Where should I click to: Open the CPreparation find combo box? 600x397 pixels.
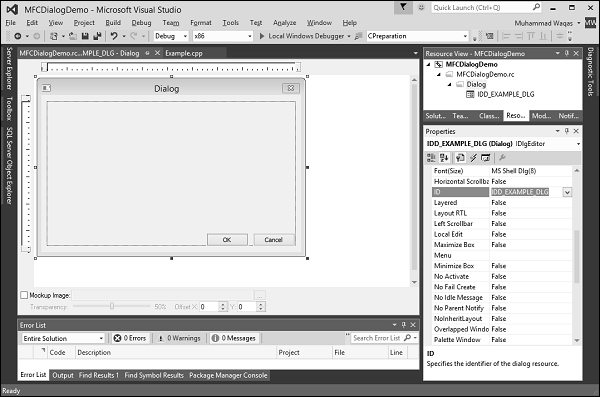click(465, 36)
